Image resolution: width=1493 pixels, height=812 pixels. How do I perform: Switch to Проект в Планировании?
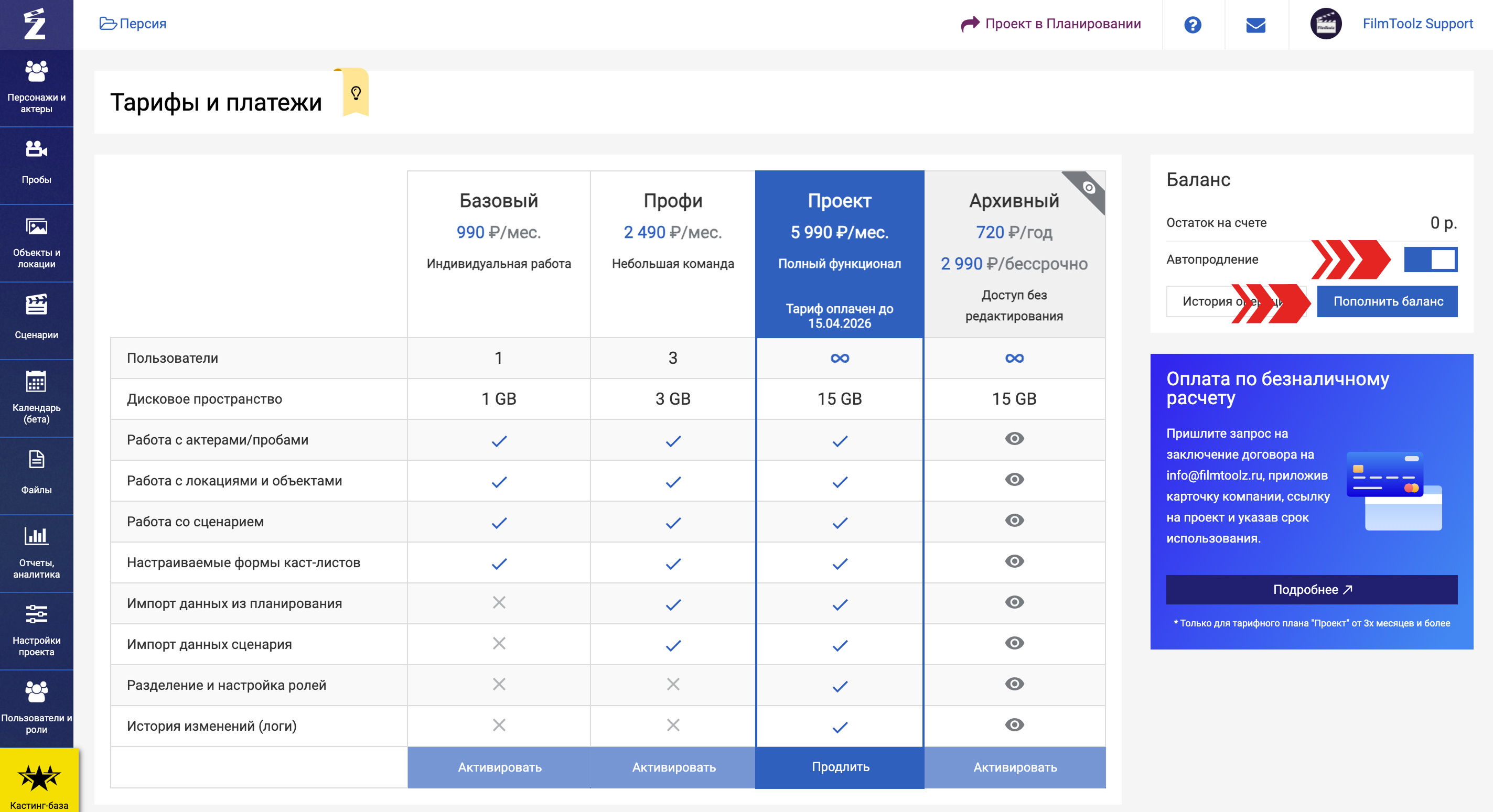click(x=1051, y=24)
